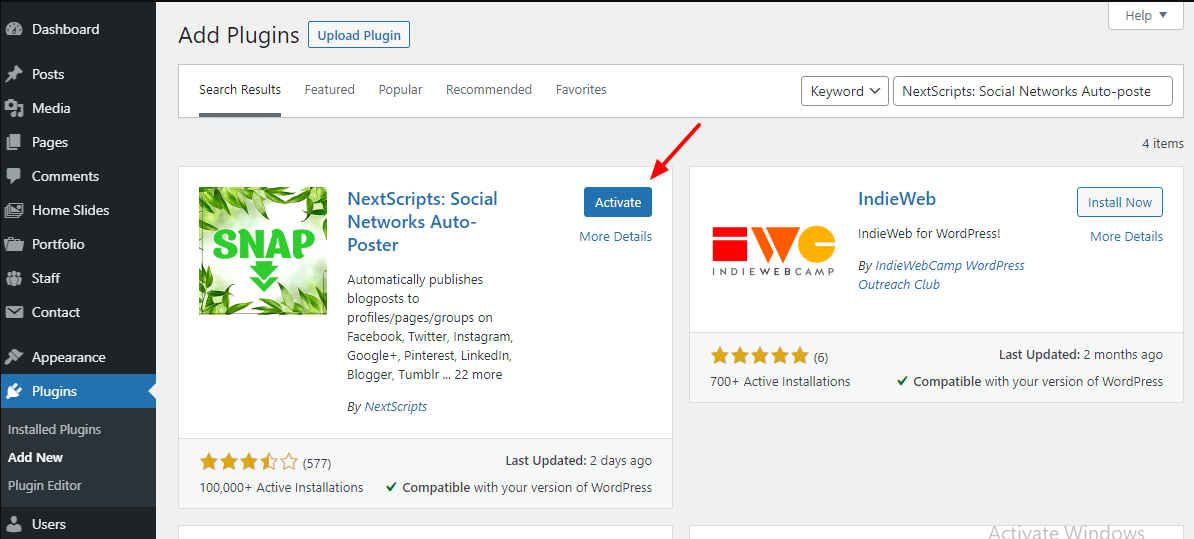Click the NextScripts star rating
Viewport: 1194px width, 539px height.
click(x=248, y=461)
